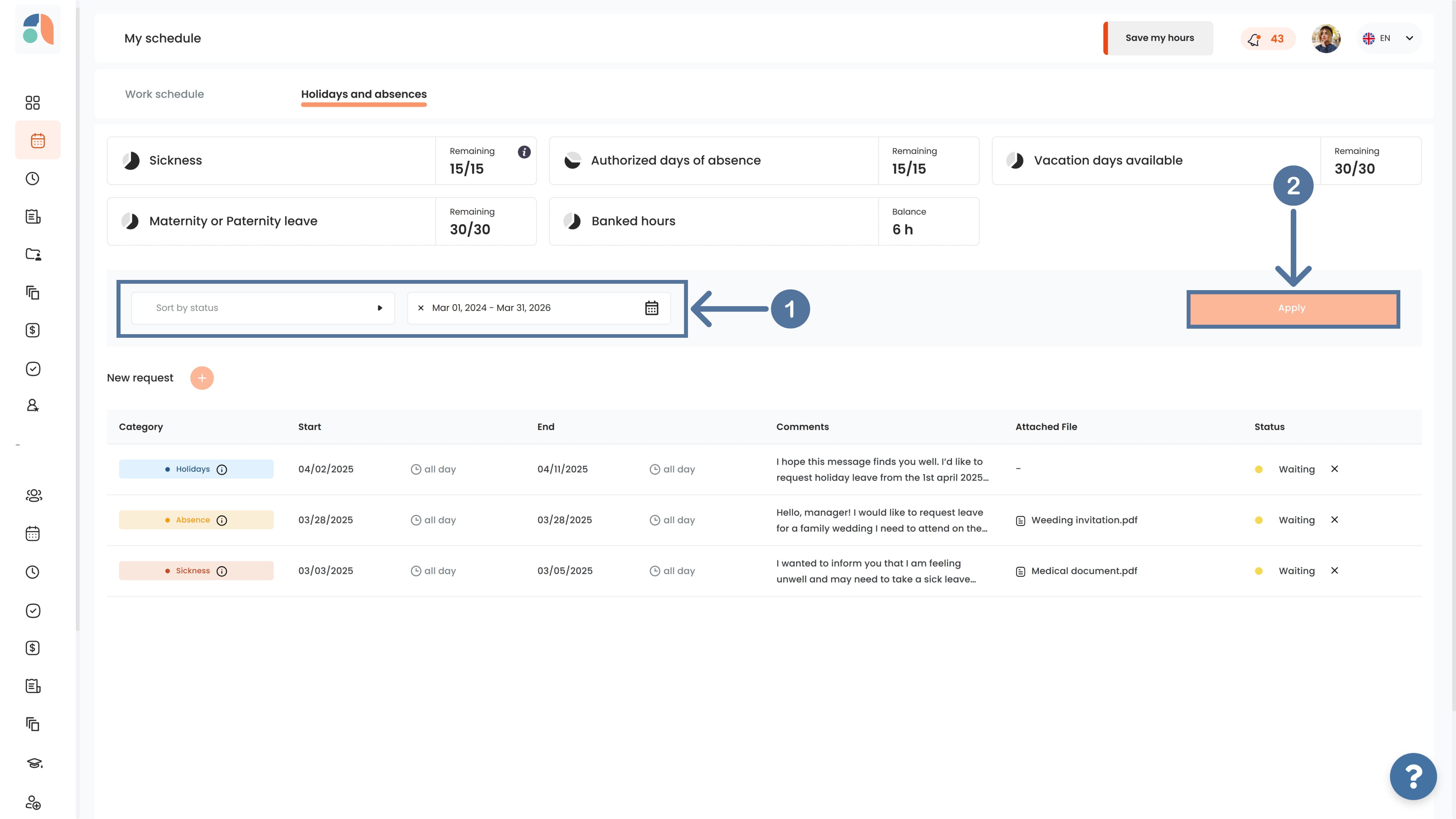Click the company logo
The width and height of the screenshot is (1456, 819).
pos(38,29)
